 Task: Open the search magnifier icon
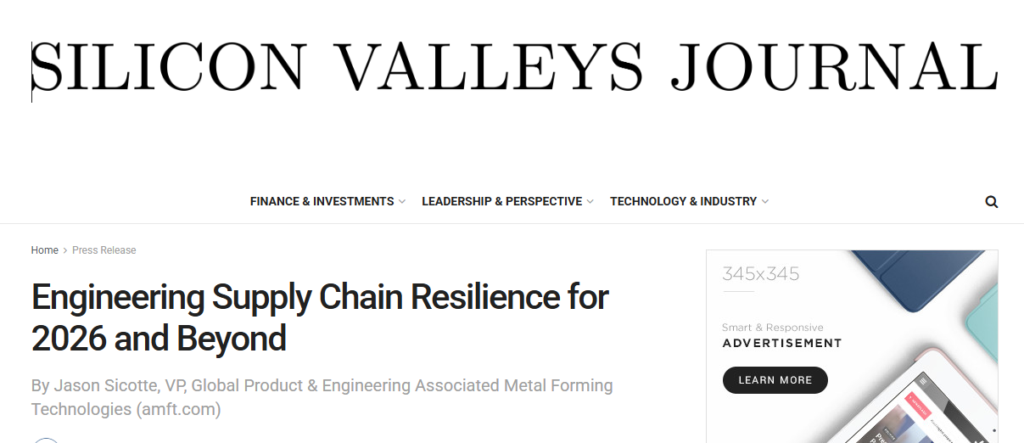[x=991, y=201]
